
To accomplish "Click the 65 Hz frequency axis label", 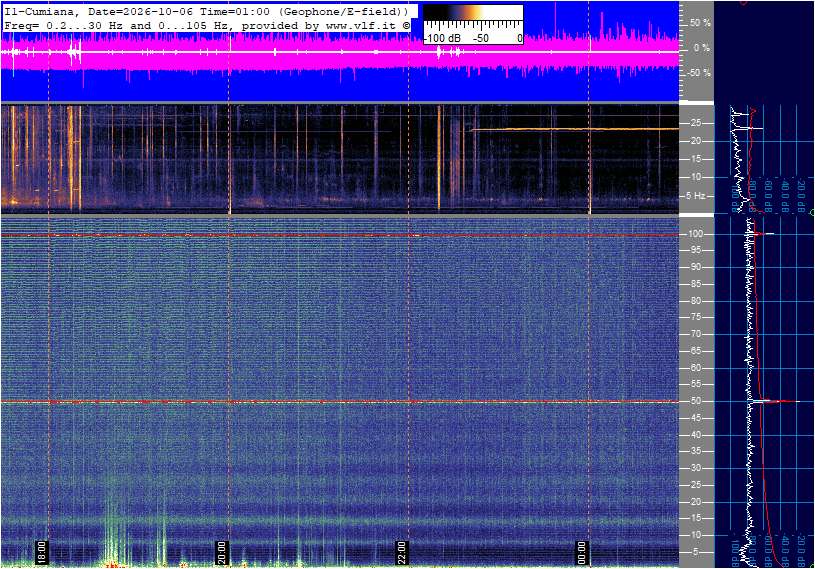I will [695, 351].
